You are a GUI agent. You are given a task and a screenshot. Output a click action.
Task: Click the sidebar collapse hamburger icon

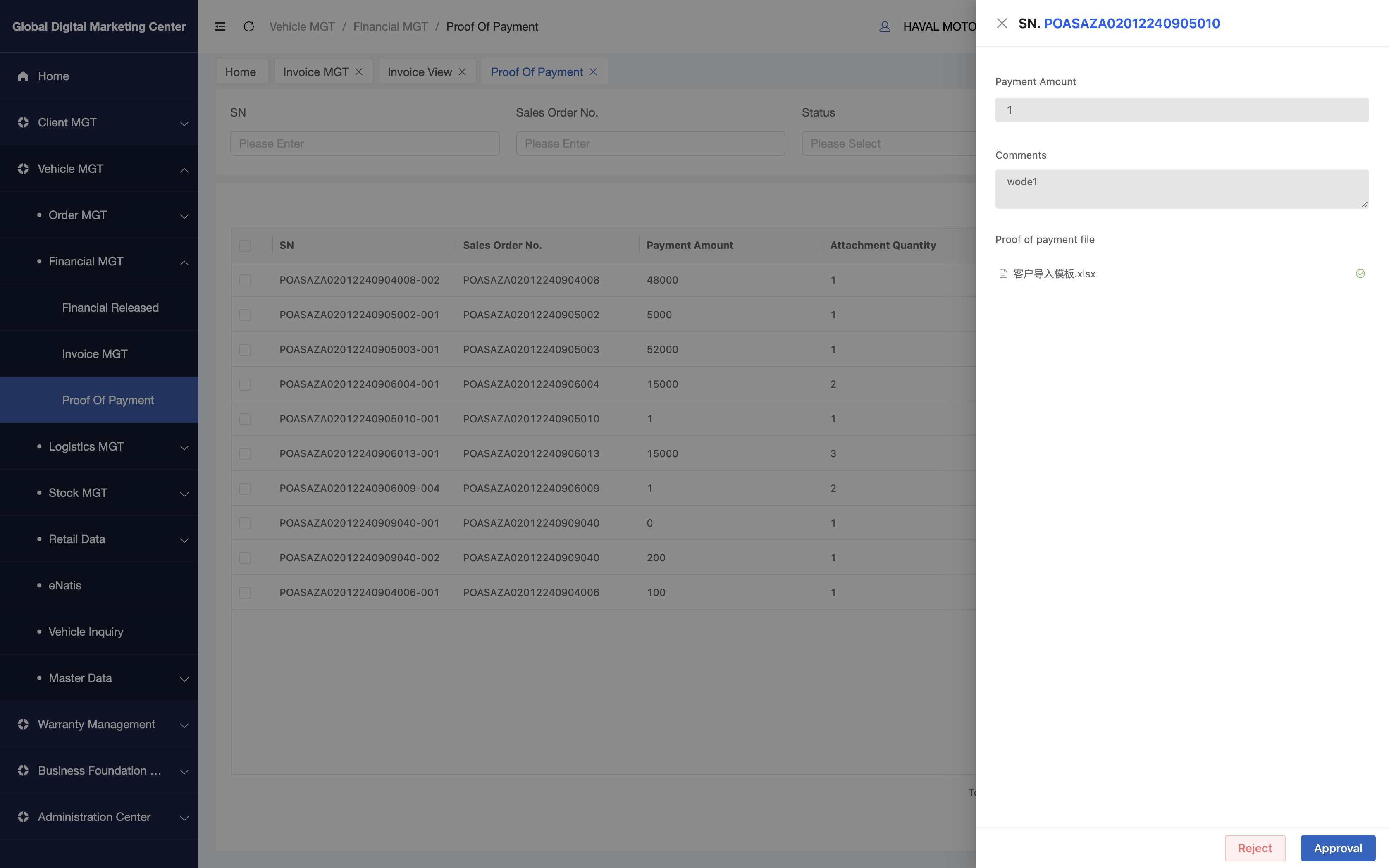coord(220,26)
